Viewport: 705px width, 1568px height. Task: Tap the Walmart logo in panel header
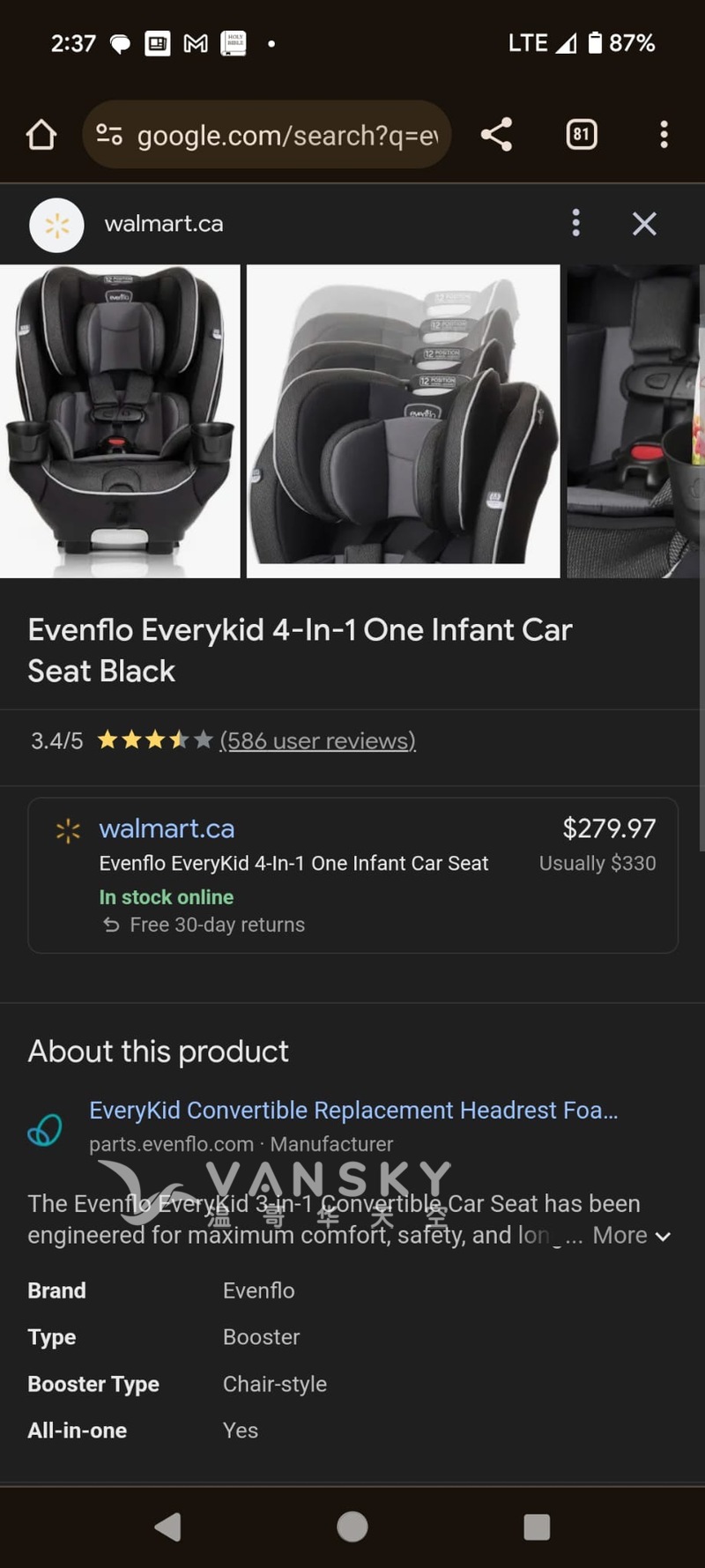tap(56, 225)
